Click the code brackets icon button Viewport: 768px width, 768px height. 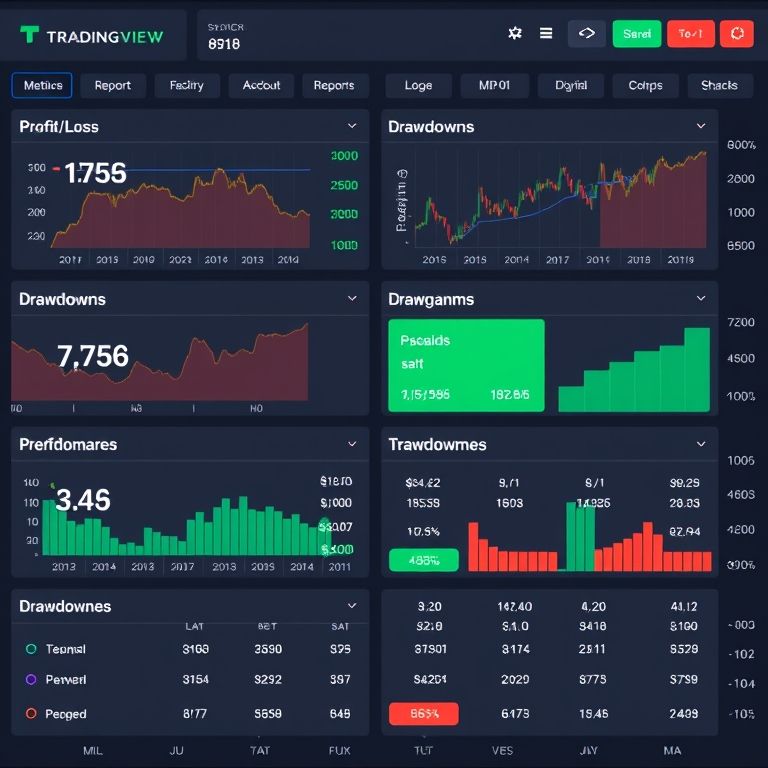587,33
